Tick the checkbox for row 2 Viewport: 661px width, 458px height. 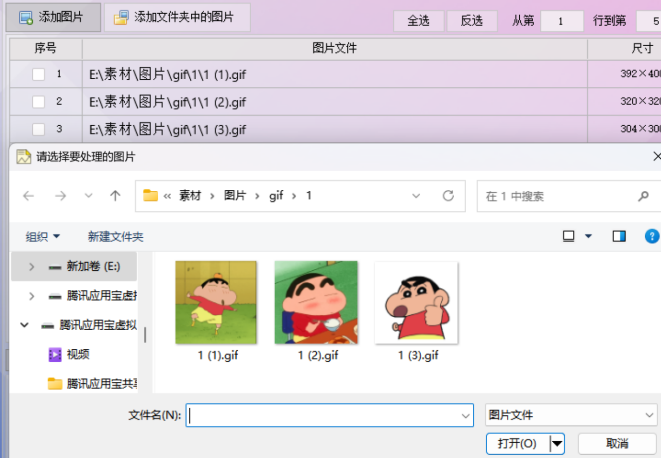click(38, 102)
